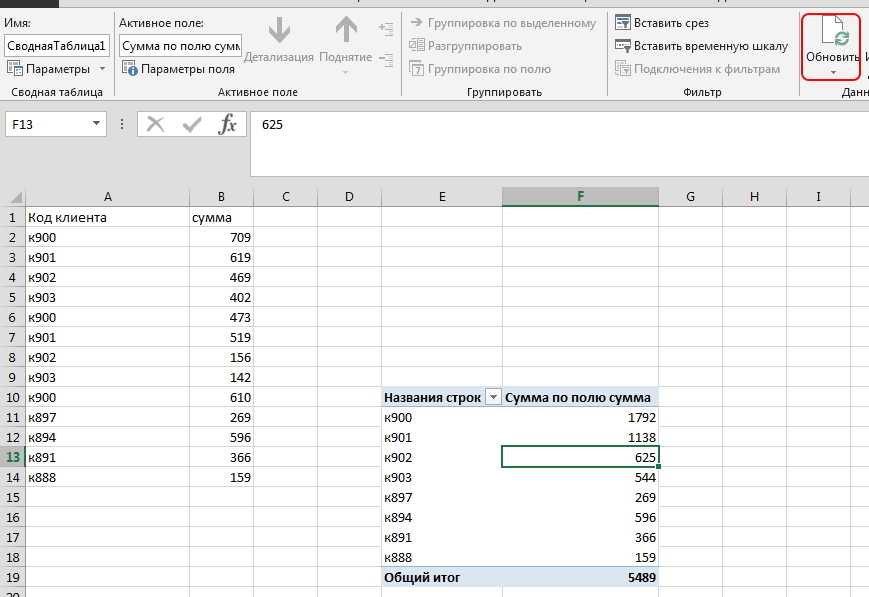Select column E header
Screen dimensions: 869x597
(442, 197)
